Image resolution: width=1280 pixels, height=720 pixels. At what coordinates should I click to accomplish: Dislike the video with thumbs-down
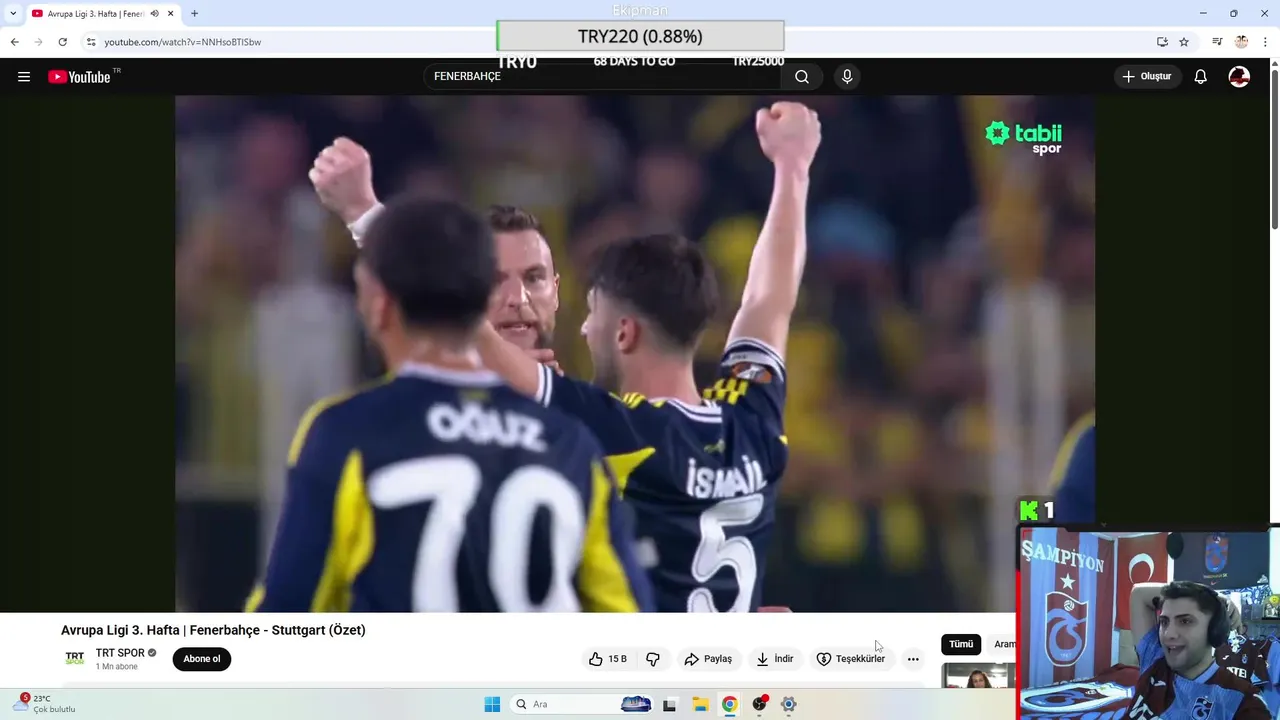click(653, 659)
